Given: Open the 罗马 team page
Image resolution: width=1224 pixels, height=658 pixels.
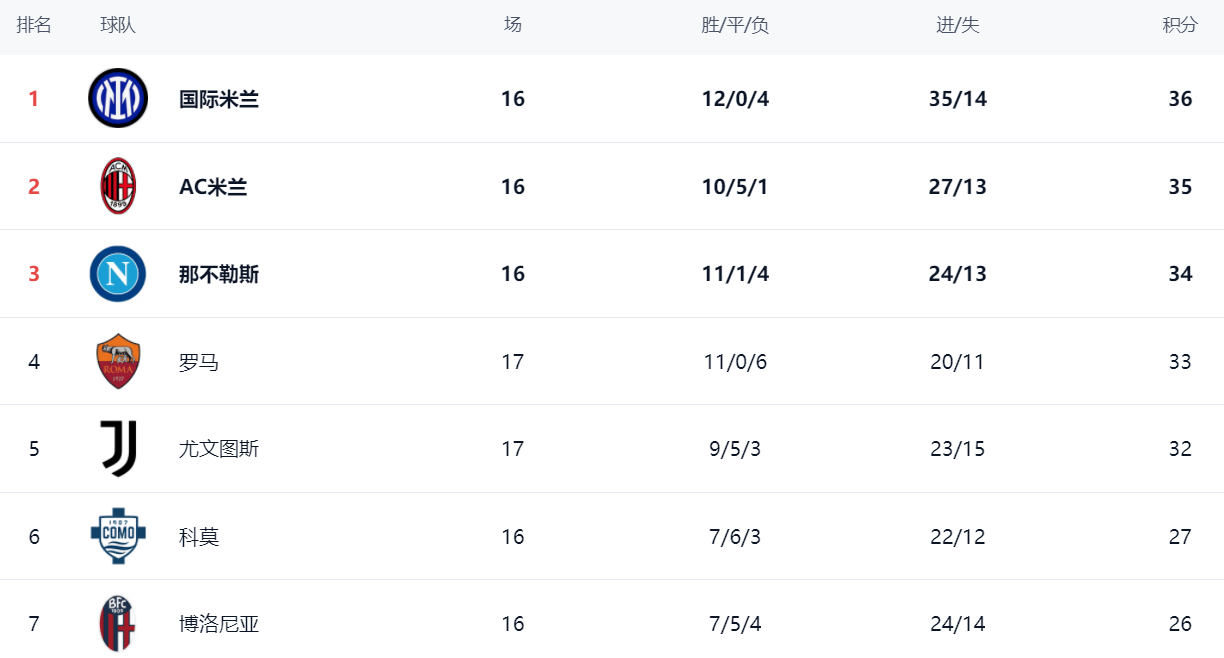Looking at the screenshot, I should click(199, 362).
